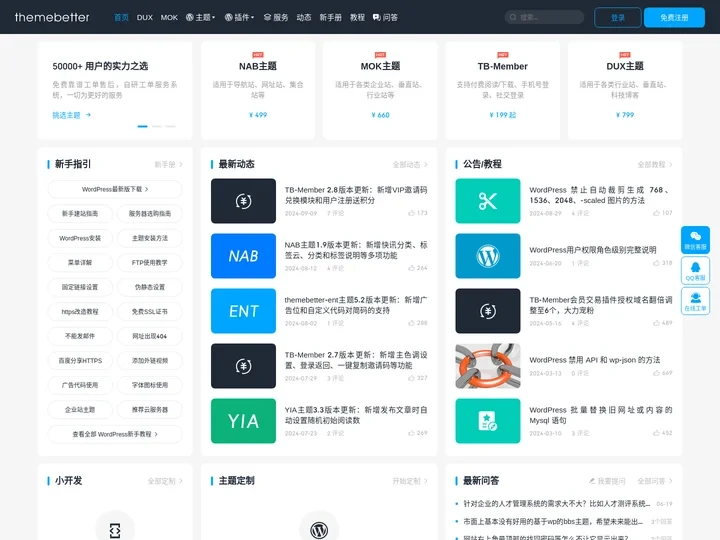Open 百度分享HTTPS guide pill
The height and width of the screenshot is (540, 720).
80,360
